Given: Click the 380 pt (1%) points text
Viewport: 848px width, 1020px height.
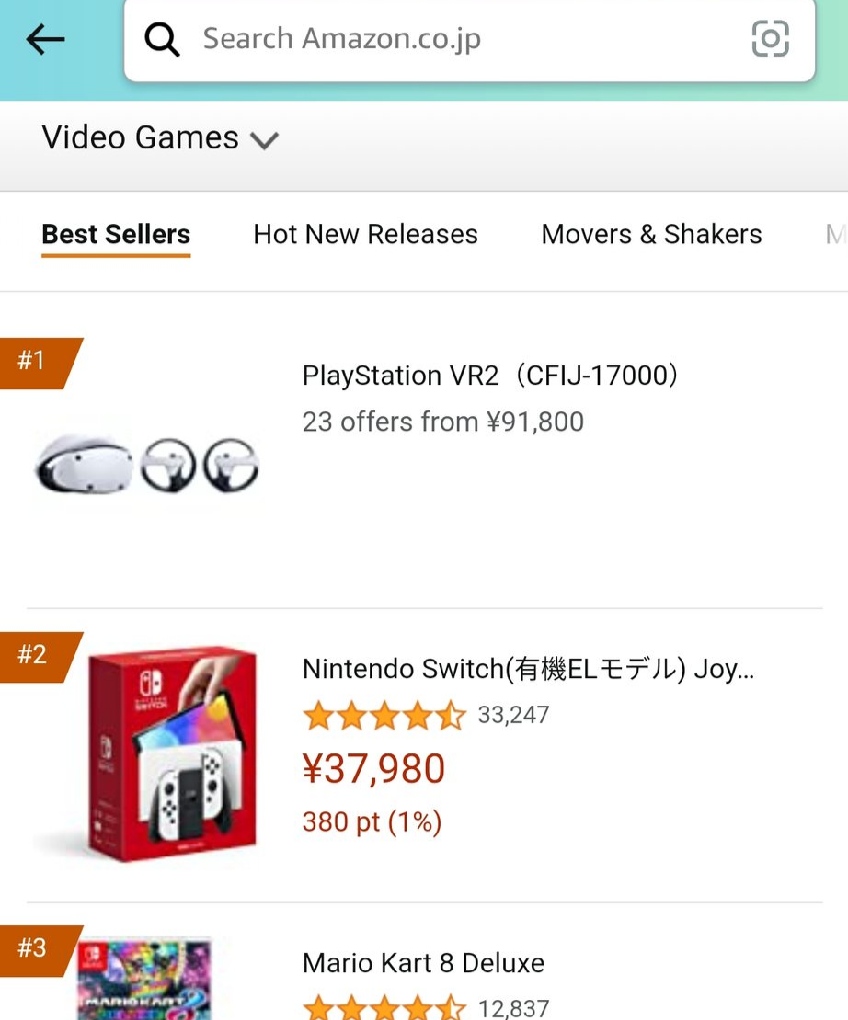Looking at the screenshot, I should click(371, 822).
